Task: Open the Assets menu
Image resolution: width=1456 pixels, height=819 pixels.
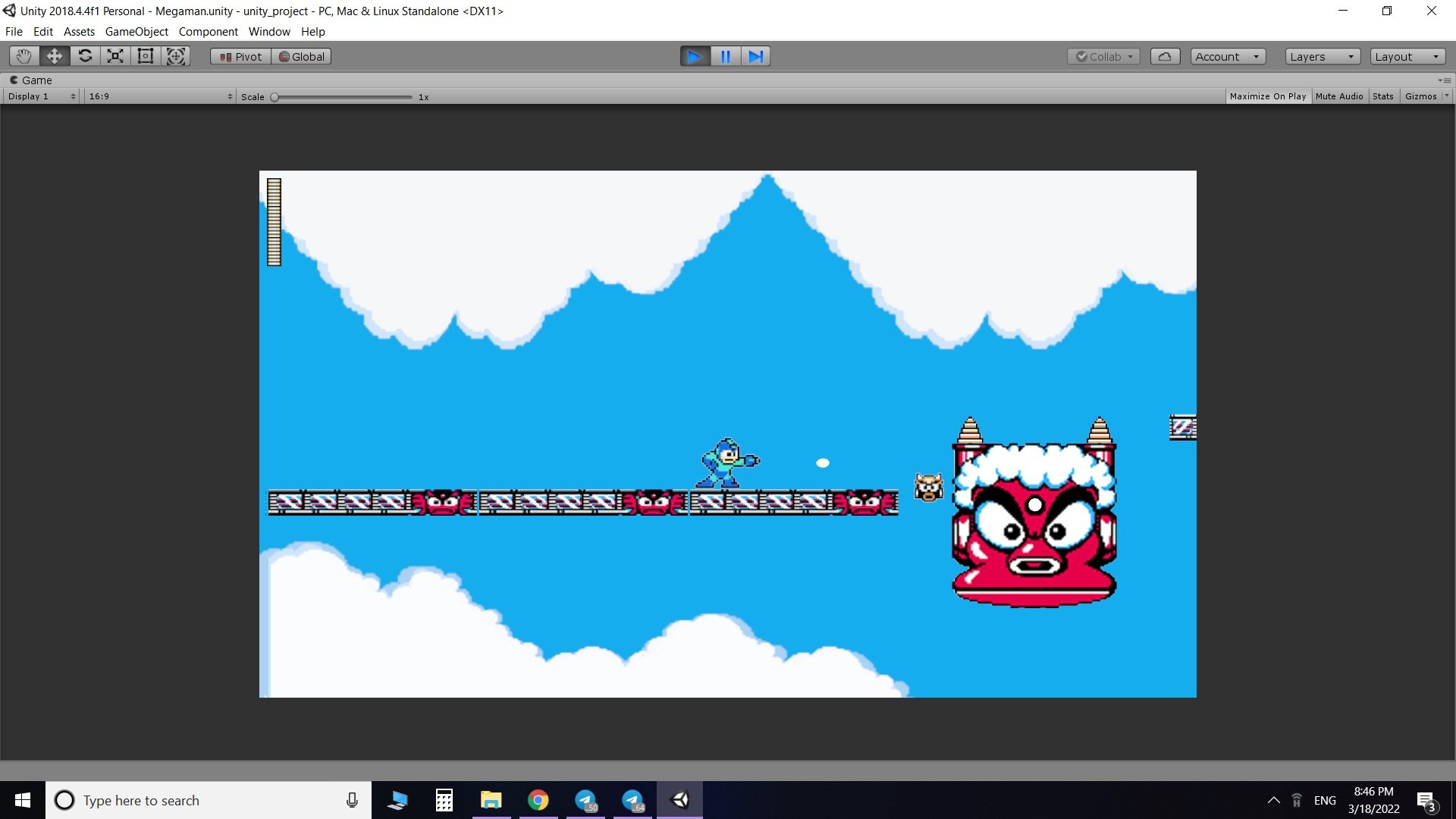Action: tap(79, 32)
